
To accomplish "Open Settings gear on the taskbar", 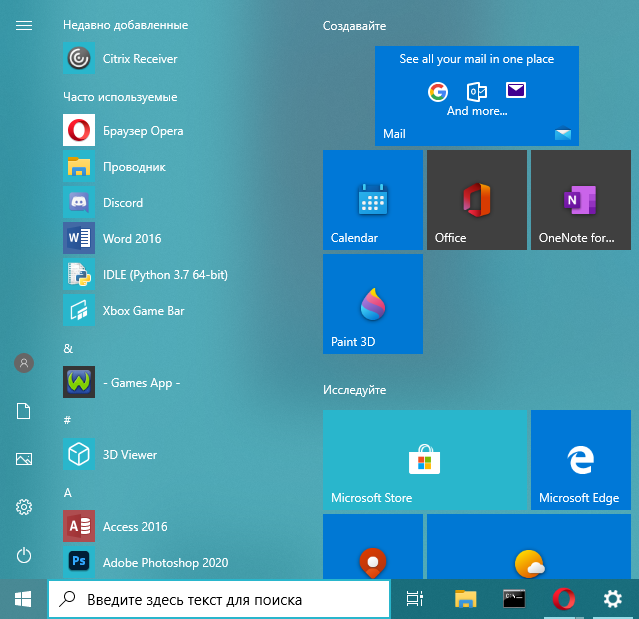I will [613, 599].
